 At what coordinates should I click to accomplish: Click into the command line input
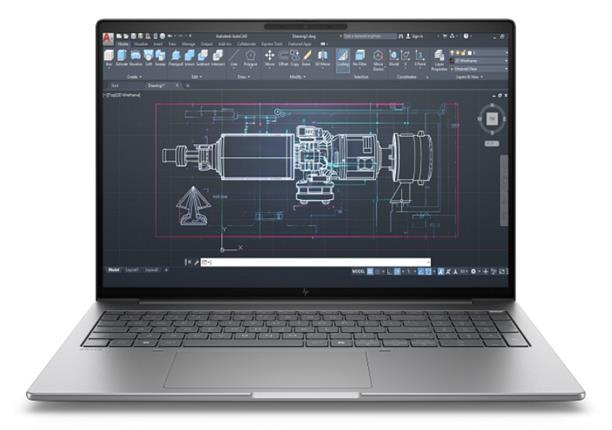(315, 262)
